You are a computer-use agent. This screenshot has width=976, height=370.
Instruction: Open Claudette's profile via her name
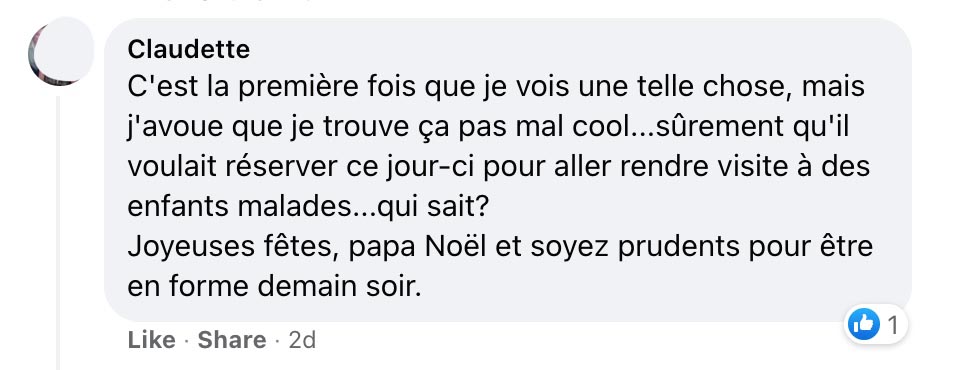pyautogui.click(x=189, y=49)
